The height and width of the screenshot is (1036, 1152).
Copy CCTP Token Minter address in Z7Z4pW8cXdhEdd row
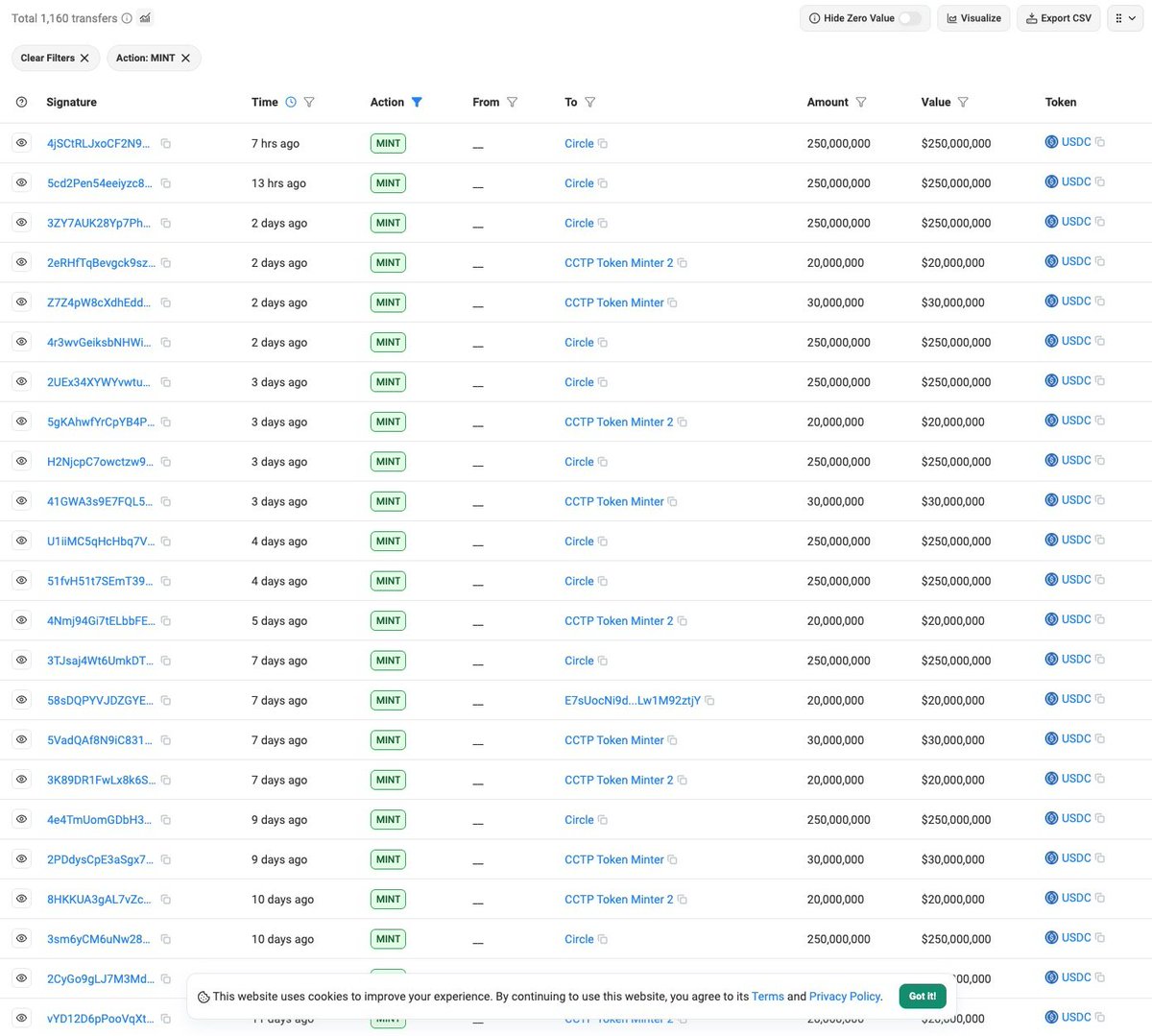[673, 302]
